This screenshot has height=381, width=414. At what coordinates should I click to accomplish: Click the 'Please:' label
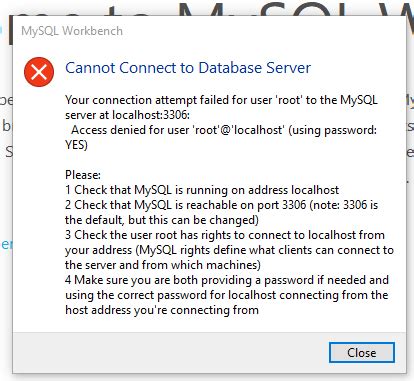(83, 175)
